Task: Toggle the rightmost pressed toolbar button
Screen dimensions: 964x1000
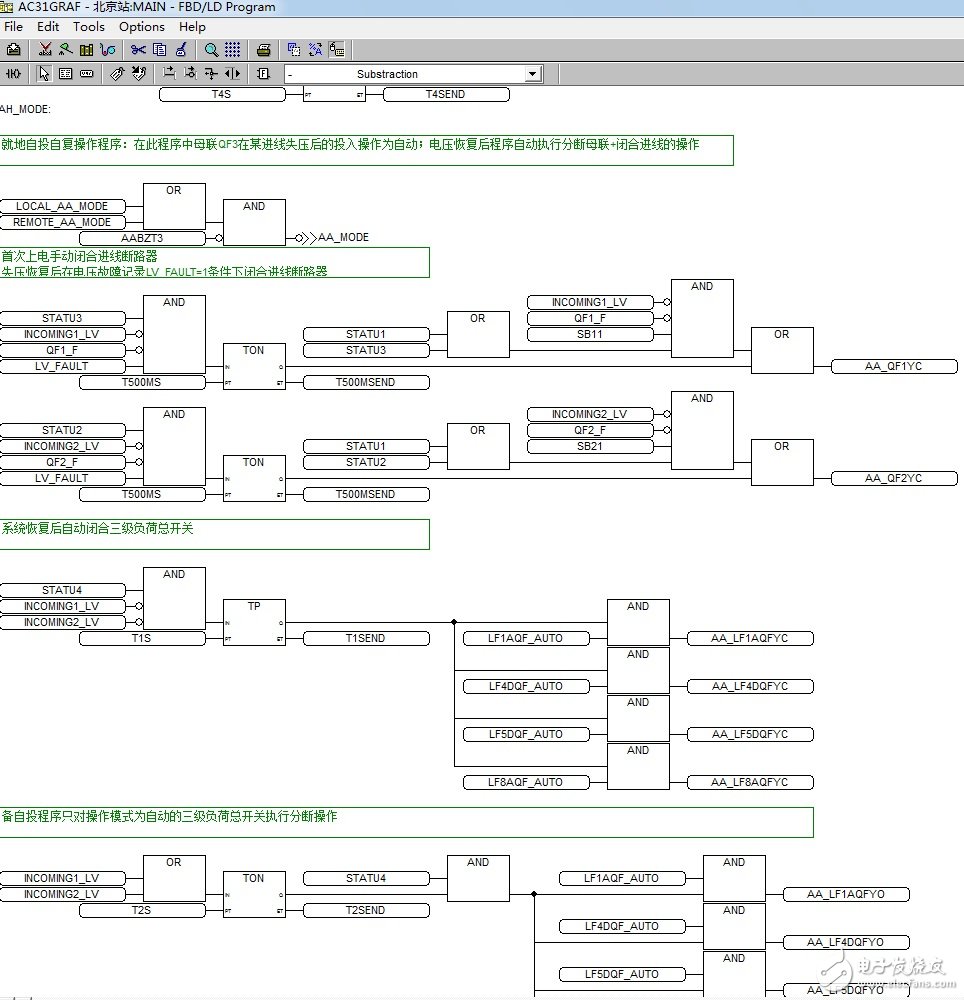Action: click(x=337, y=49)
